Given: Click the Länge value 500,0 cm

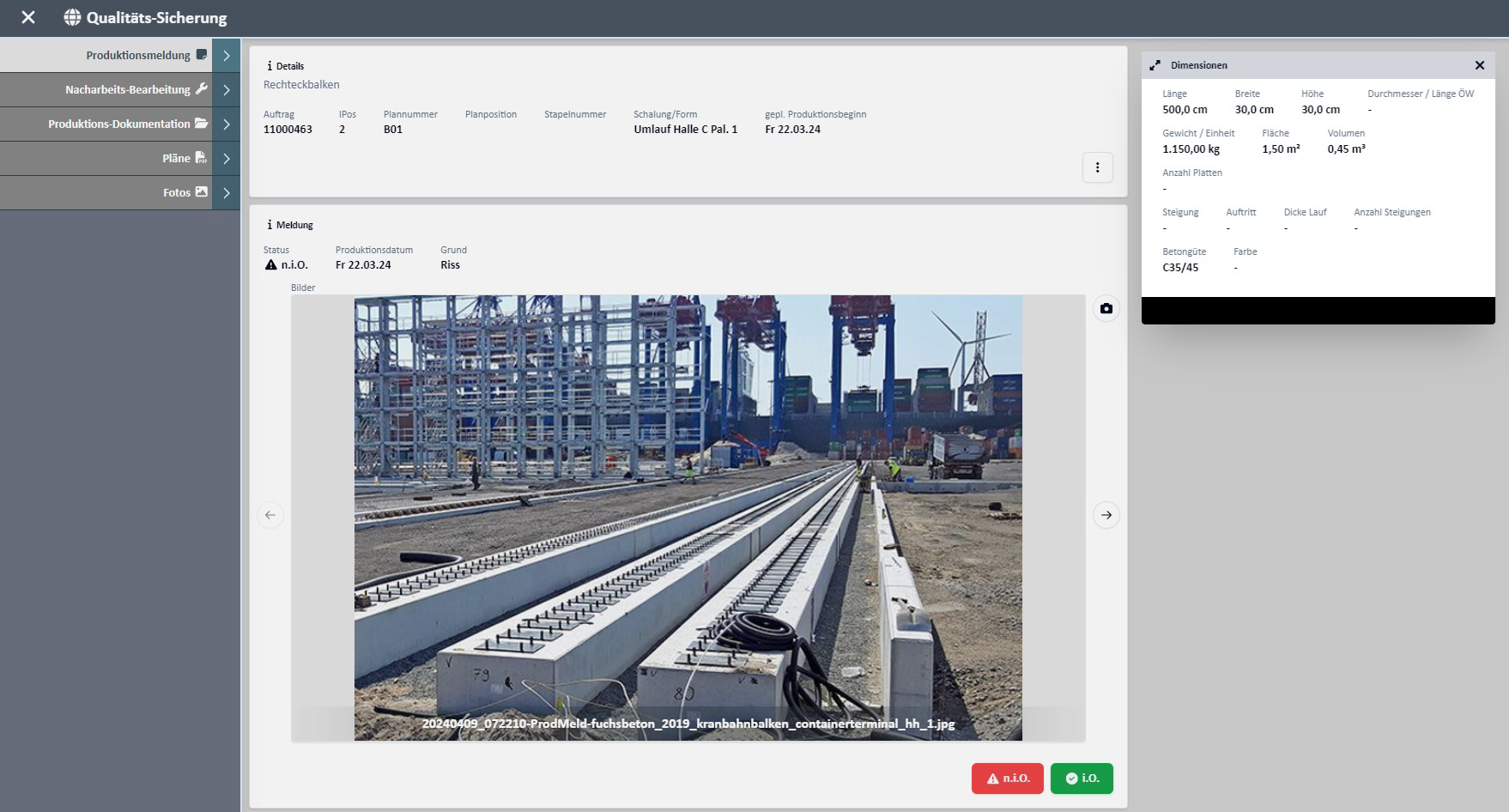Looking at the screenshot, I should 1185,110.
